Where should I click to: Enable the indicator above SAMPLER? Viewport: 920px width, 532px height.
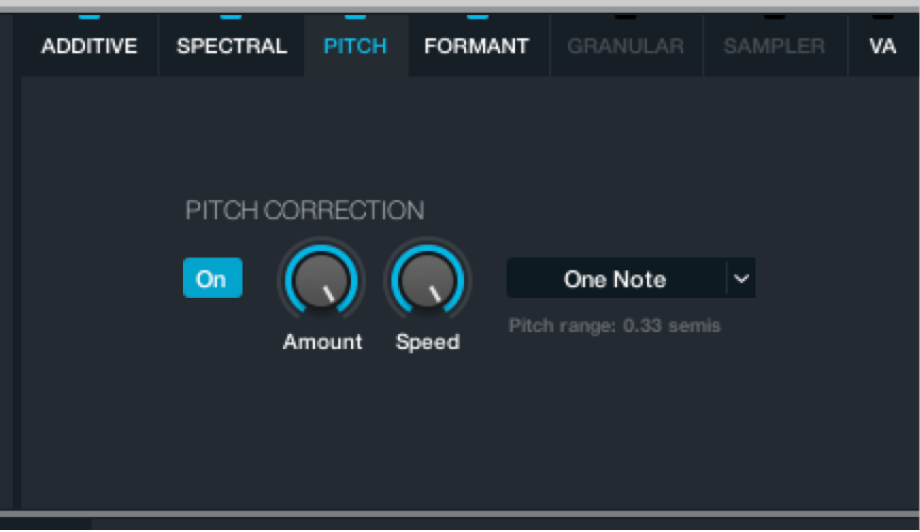coord(776,15)
